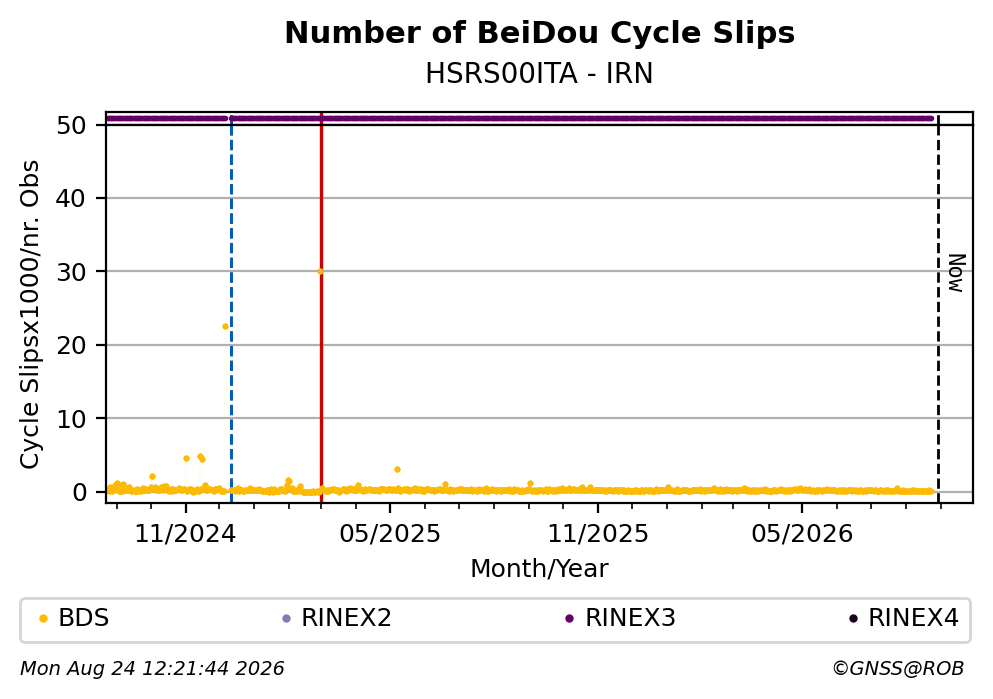Click the RINEX4 legend text
Image resolution: width=993 pixels, height=699 pixels.
click(913, 618)
